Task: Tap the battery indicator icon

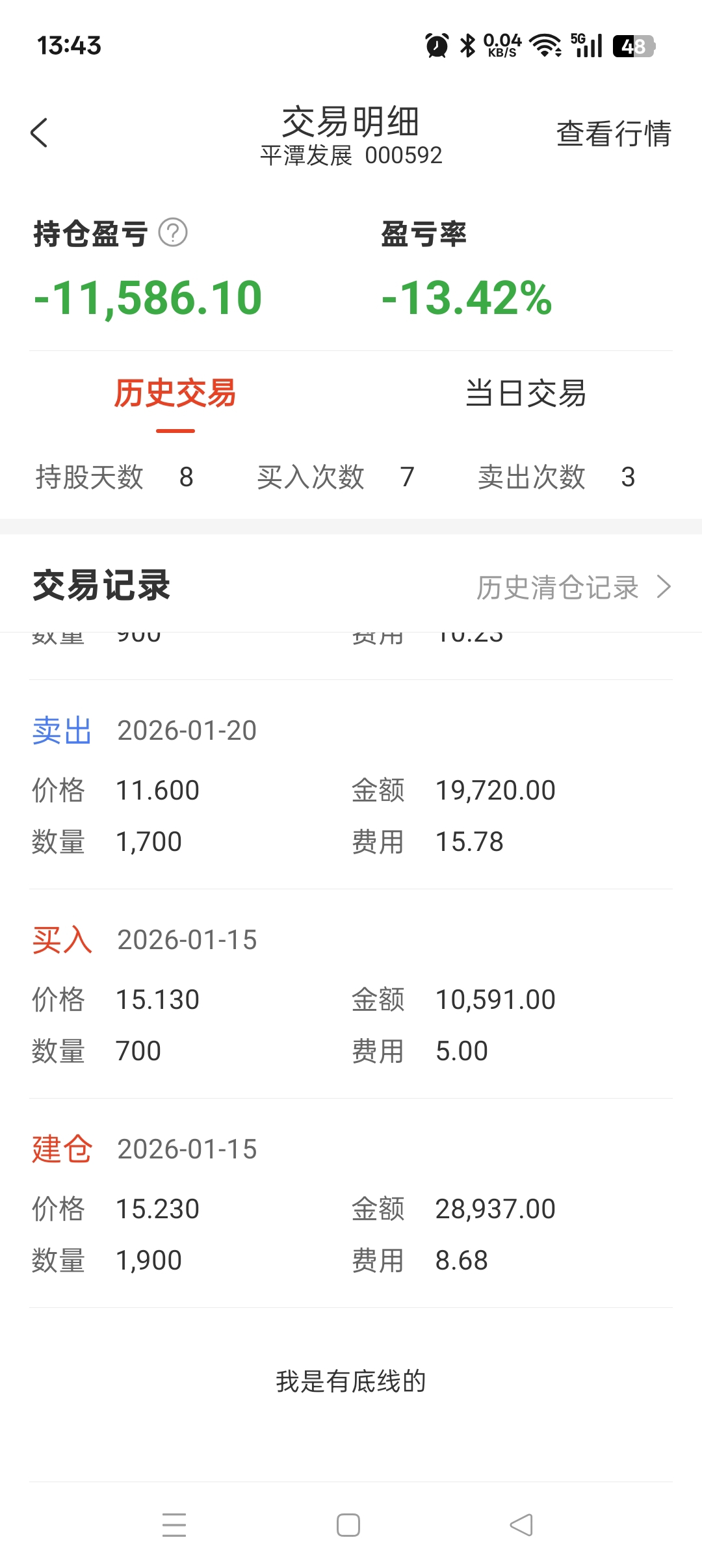Action: tap(634, 46)
